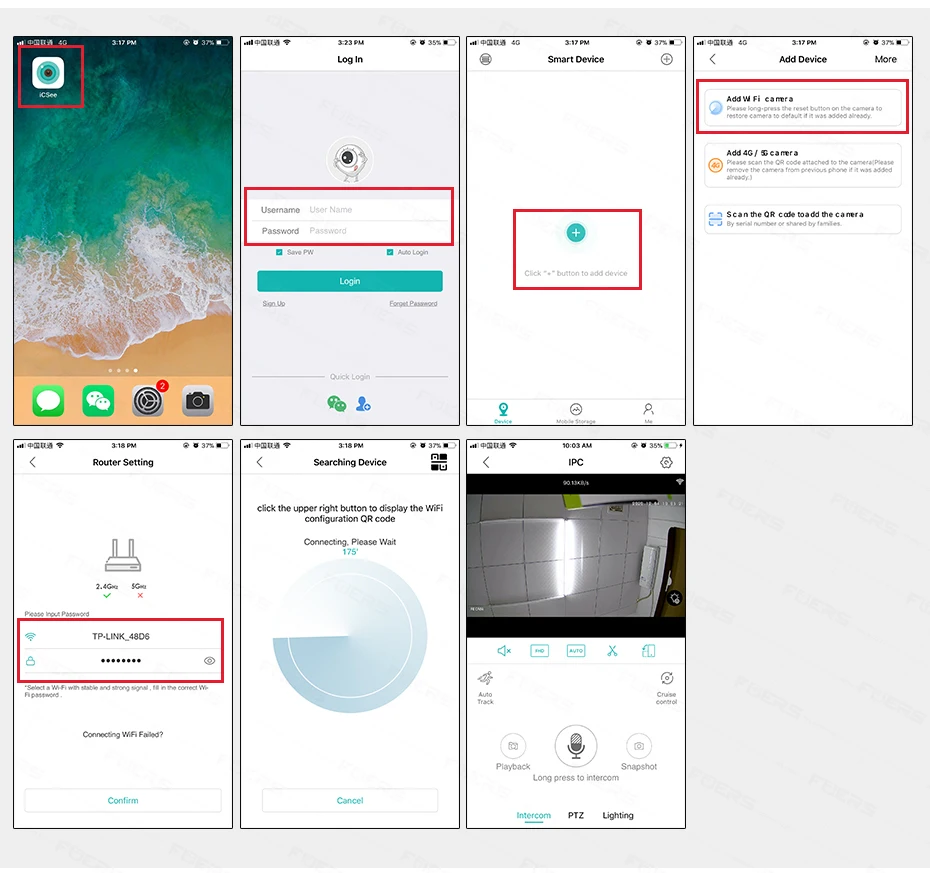
Task: Tap the center green plus add-device button
Action: tap(576, 232)
